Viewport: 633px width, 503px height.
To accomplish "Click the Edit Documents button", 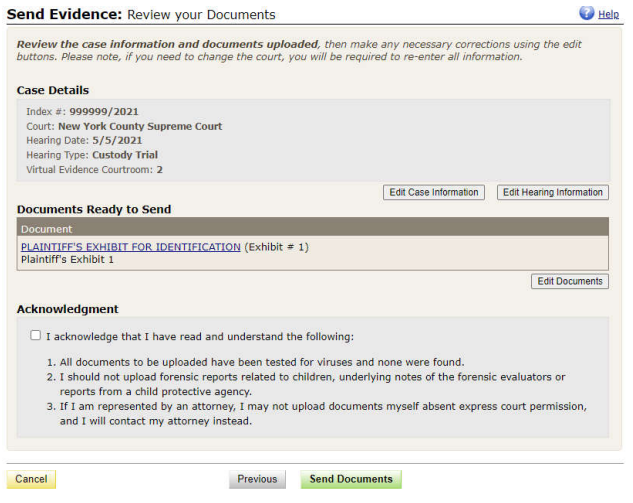I will [x=569, y=281].
